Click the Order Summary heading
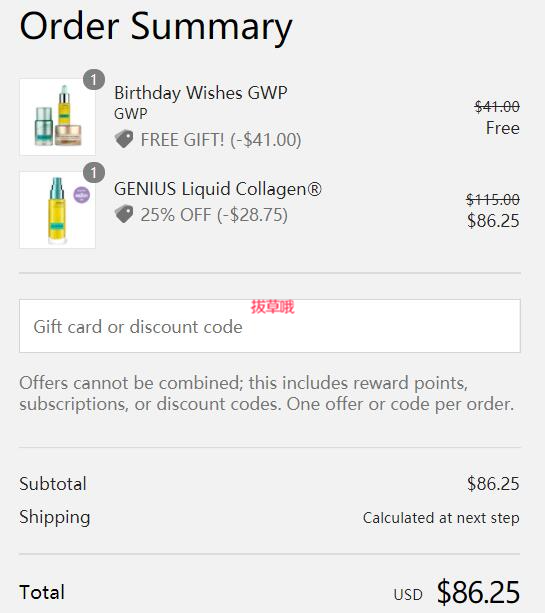Screen dimensions: 545x613 156,27
